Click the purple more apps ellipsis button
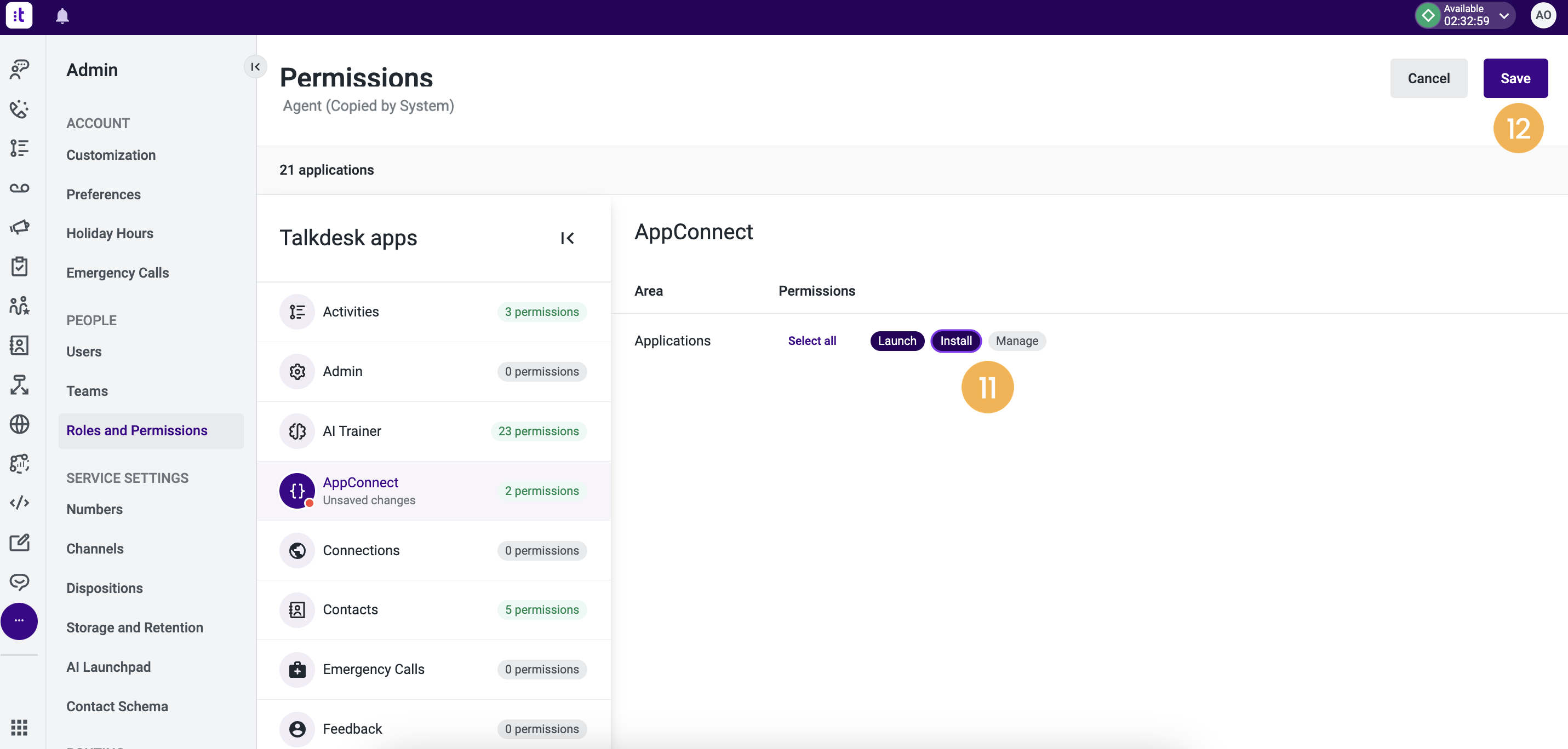 19,621
